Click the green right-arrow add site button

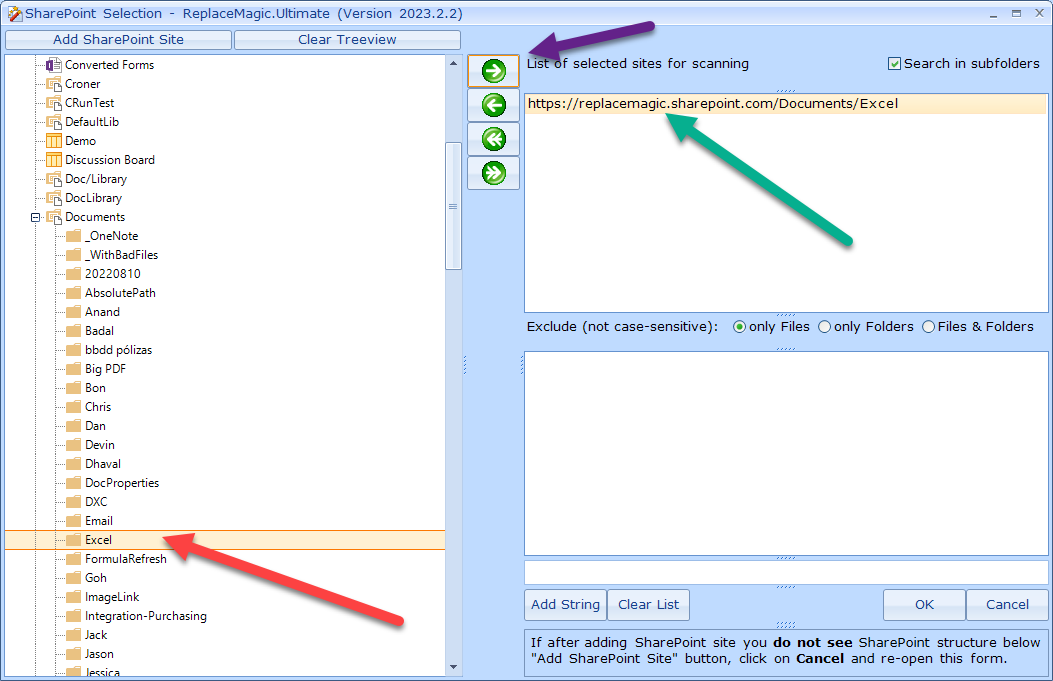pos(493,72)
